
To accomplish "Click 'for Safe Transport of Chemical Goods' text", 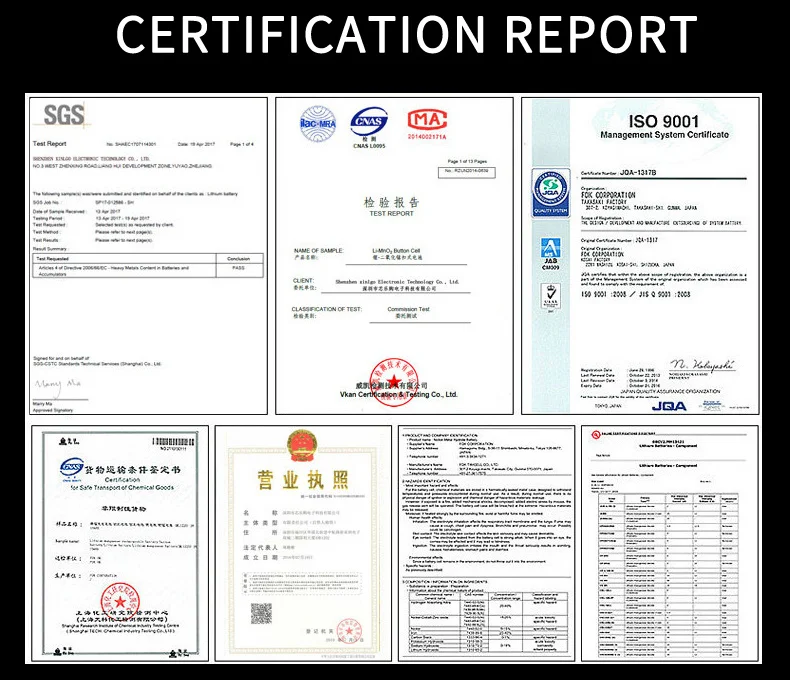I will (x=122, y=488).
